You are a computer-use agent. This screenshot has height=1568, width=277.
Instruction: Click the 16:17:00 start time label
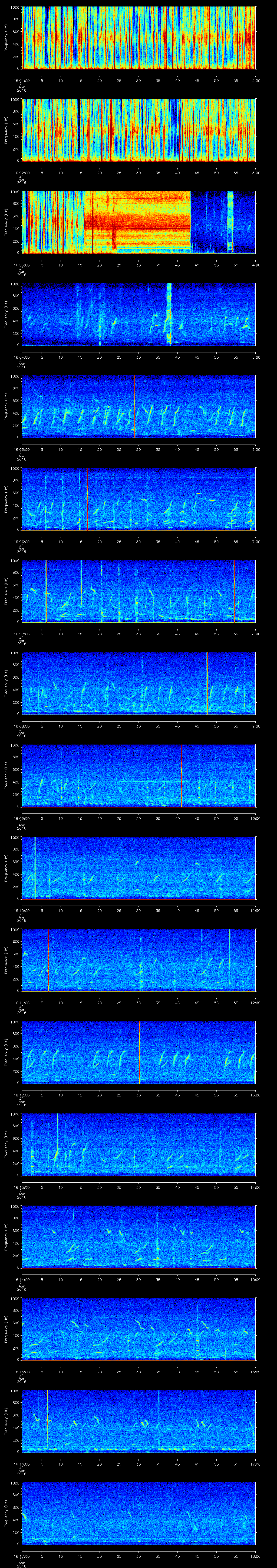tap(21, 1556)
